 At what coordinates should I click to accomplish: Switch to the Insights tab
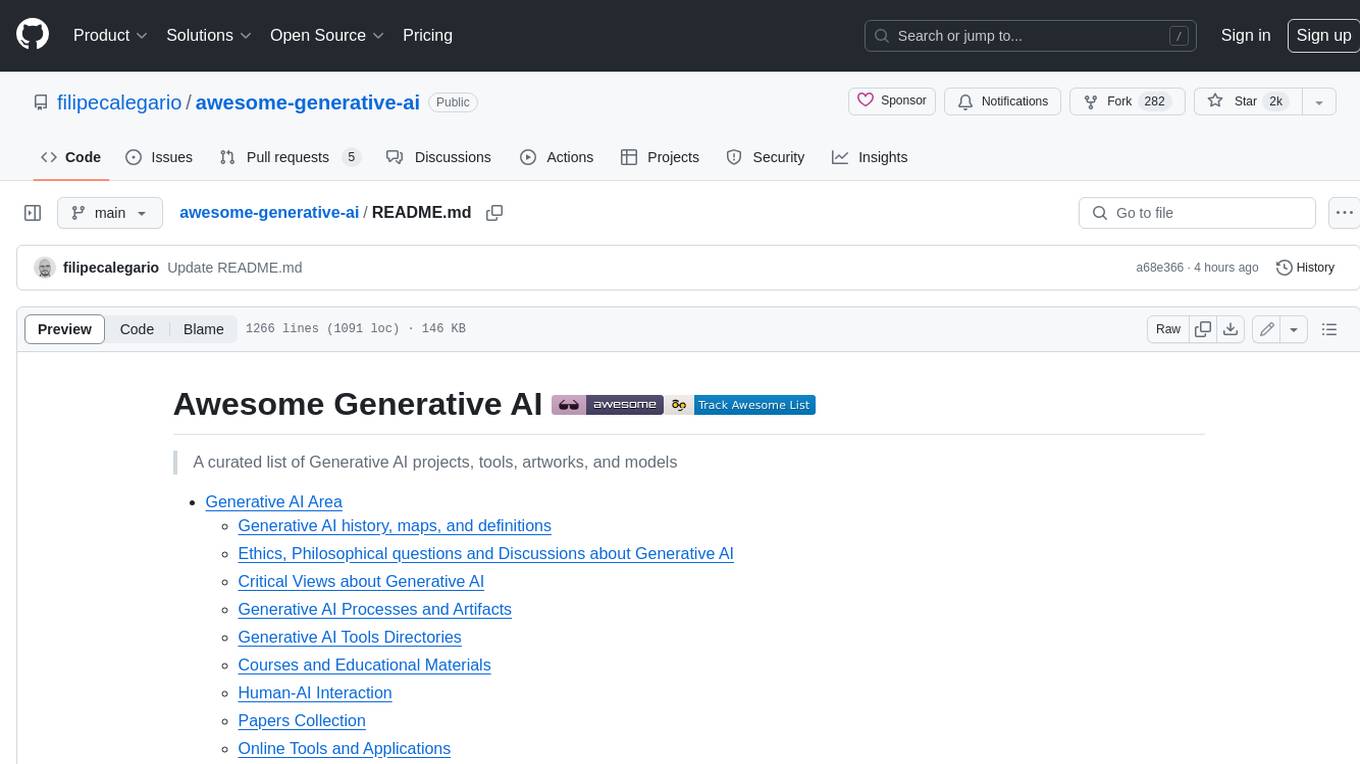tap(870, 157)
